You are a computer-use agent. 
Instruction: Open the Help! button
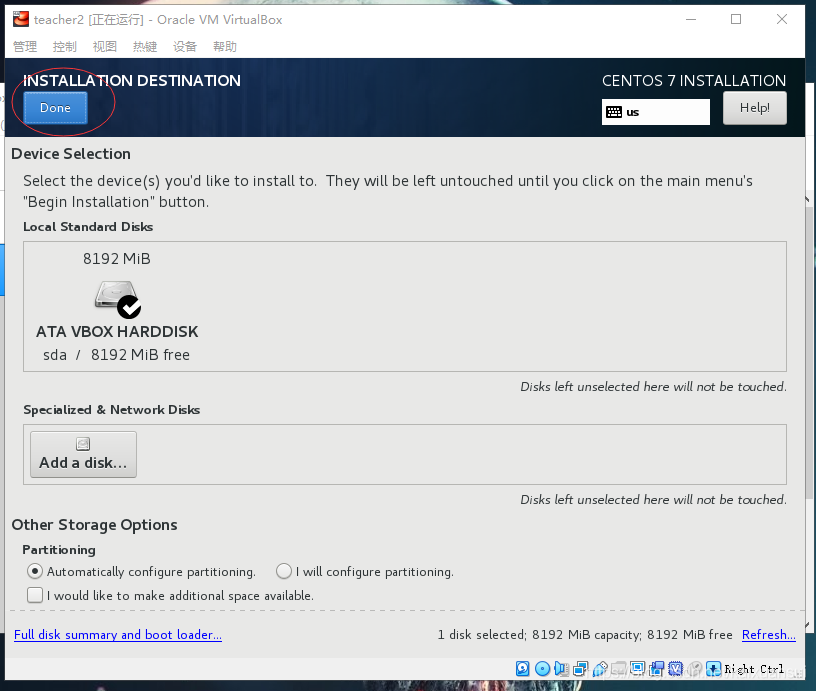point(755,108)
